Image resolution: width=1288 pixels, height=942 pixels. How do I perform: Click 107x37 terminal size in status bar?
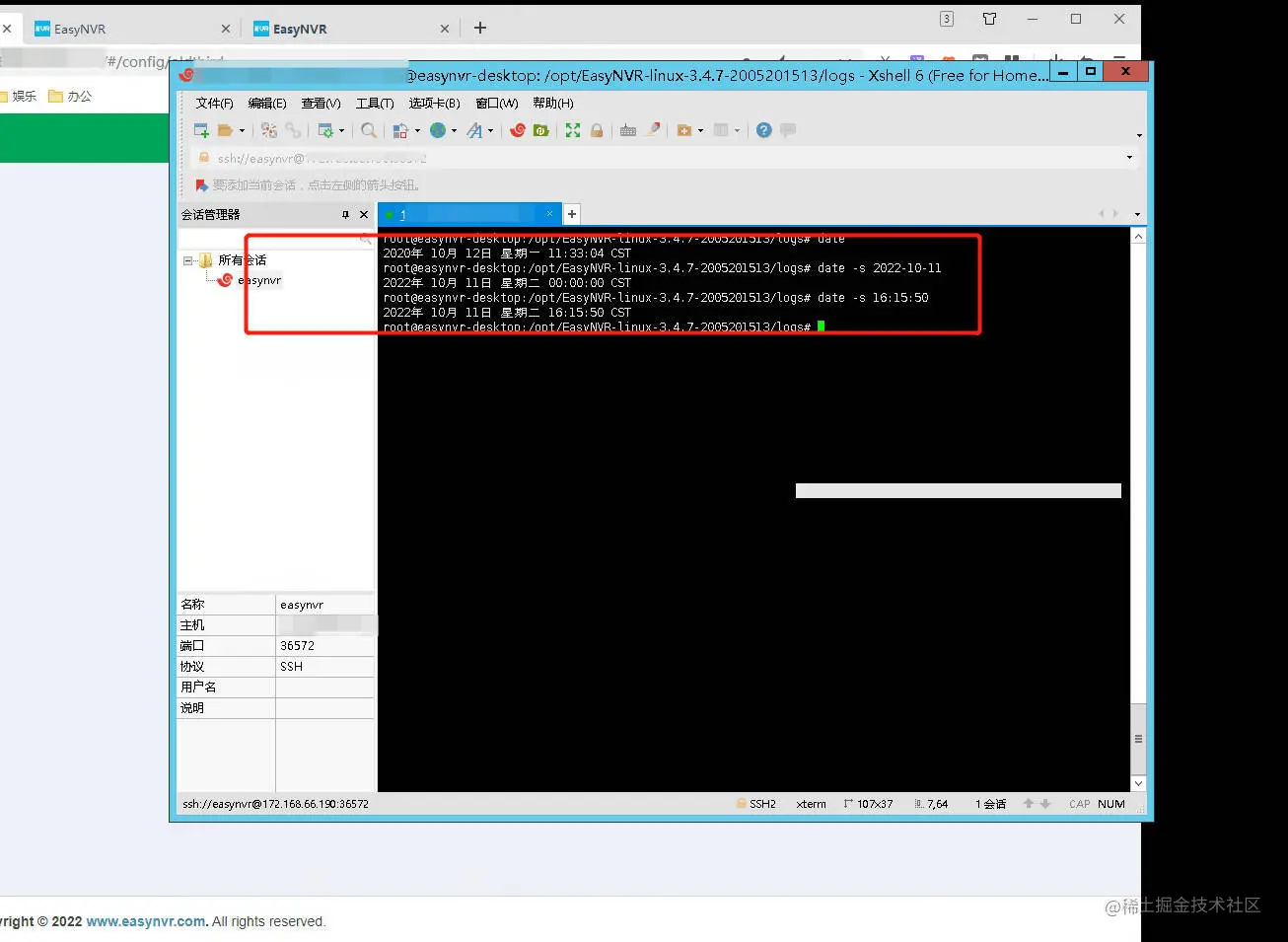coord(875,804)
